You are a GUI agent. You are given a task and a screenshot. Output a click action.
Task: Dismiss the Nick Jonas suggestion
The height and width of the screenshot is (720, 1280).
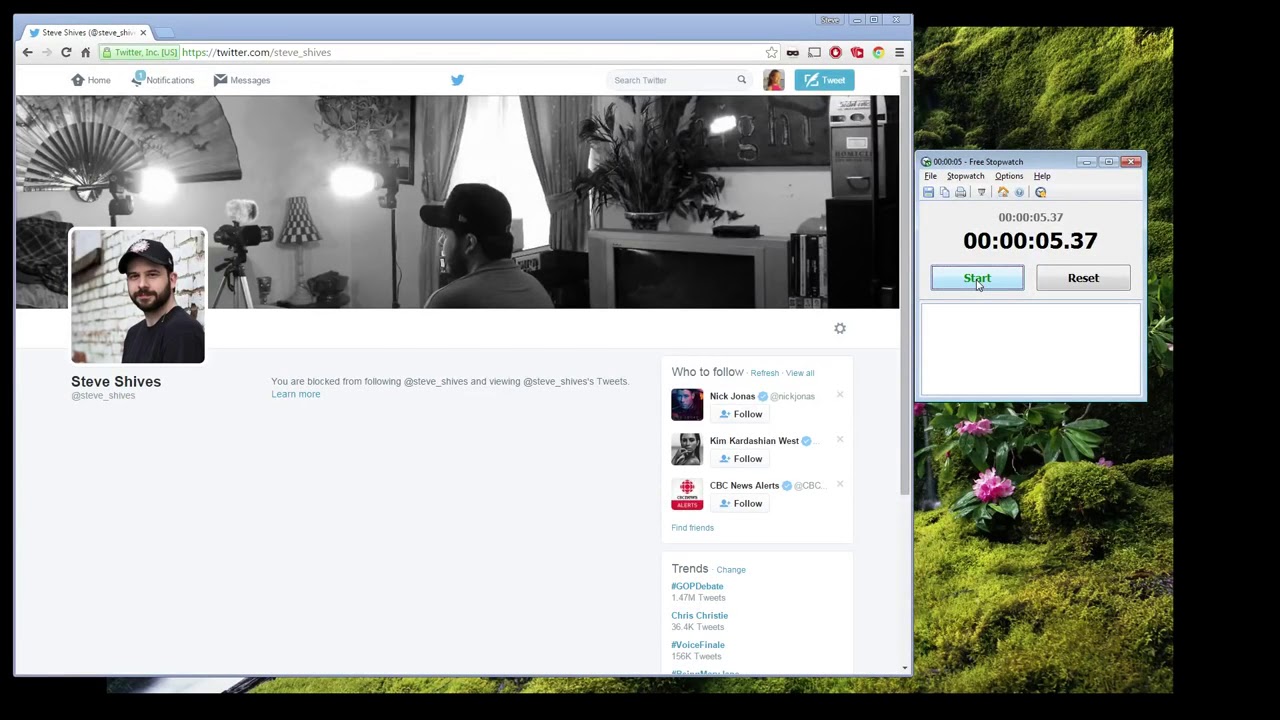(840, 395)
